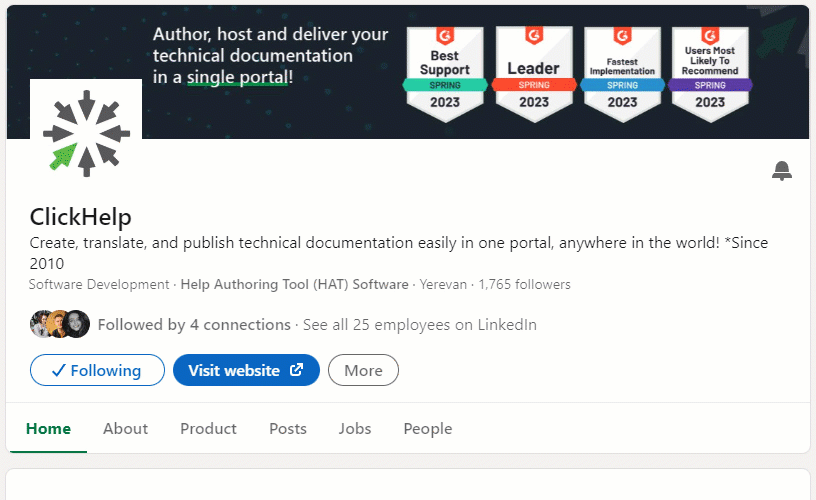816x500 pixels.
Task: Click the notification bell icon
Action: [x=782, y=171]
